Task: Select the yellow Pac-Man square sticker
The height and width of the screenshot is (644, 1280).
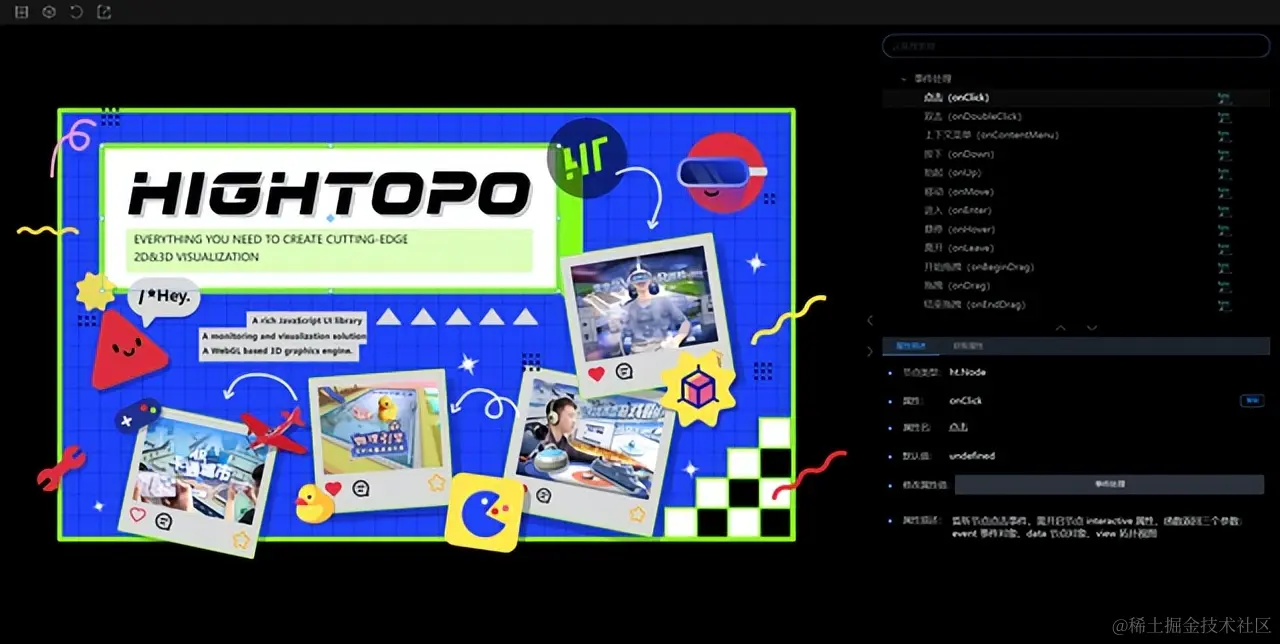Action: 484,512
